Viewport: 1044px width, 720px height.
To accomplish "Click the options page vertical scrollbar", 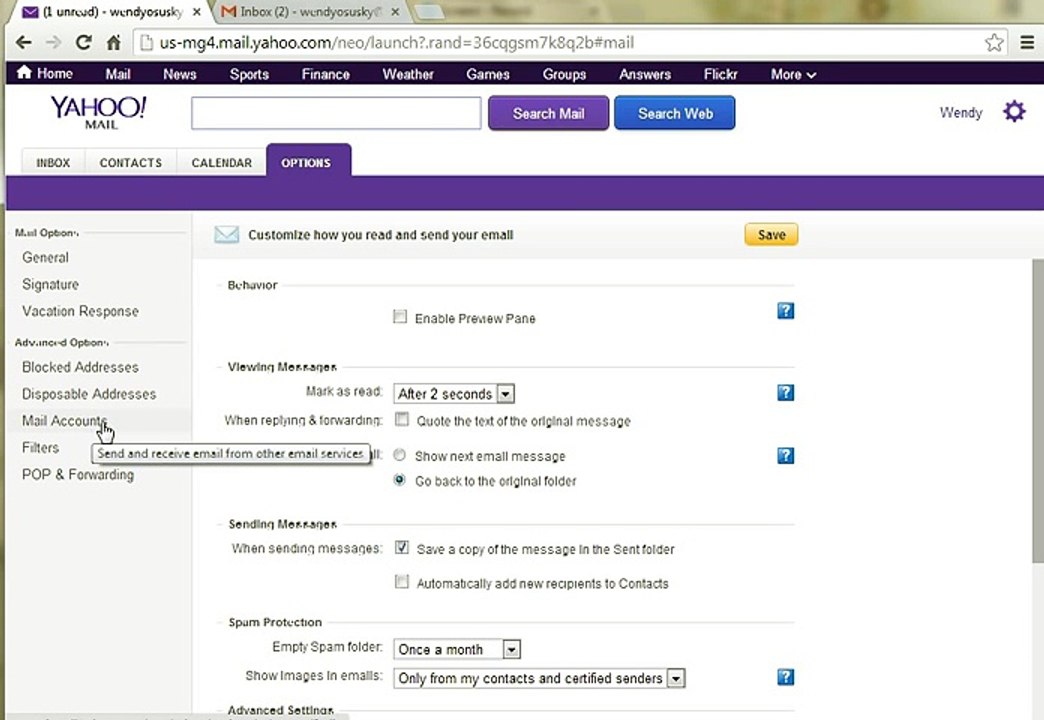I will tap(1038, 410).
